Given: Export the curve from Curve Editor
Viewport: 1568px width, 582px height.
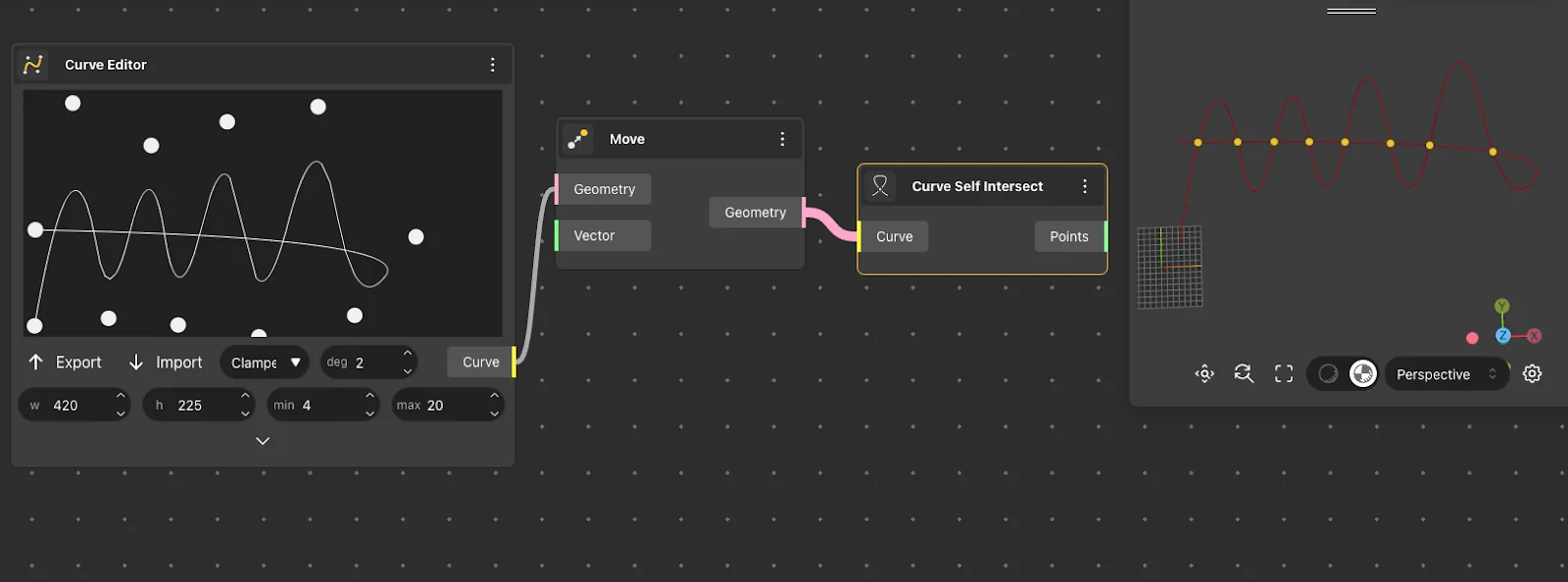Looking at the screenshot, I should (x=65, y=363).
